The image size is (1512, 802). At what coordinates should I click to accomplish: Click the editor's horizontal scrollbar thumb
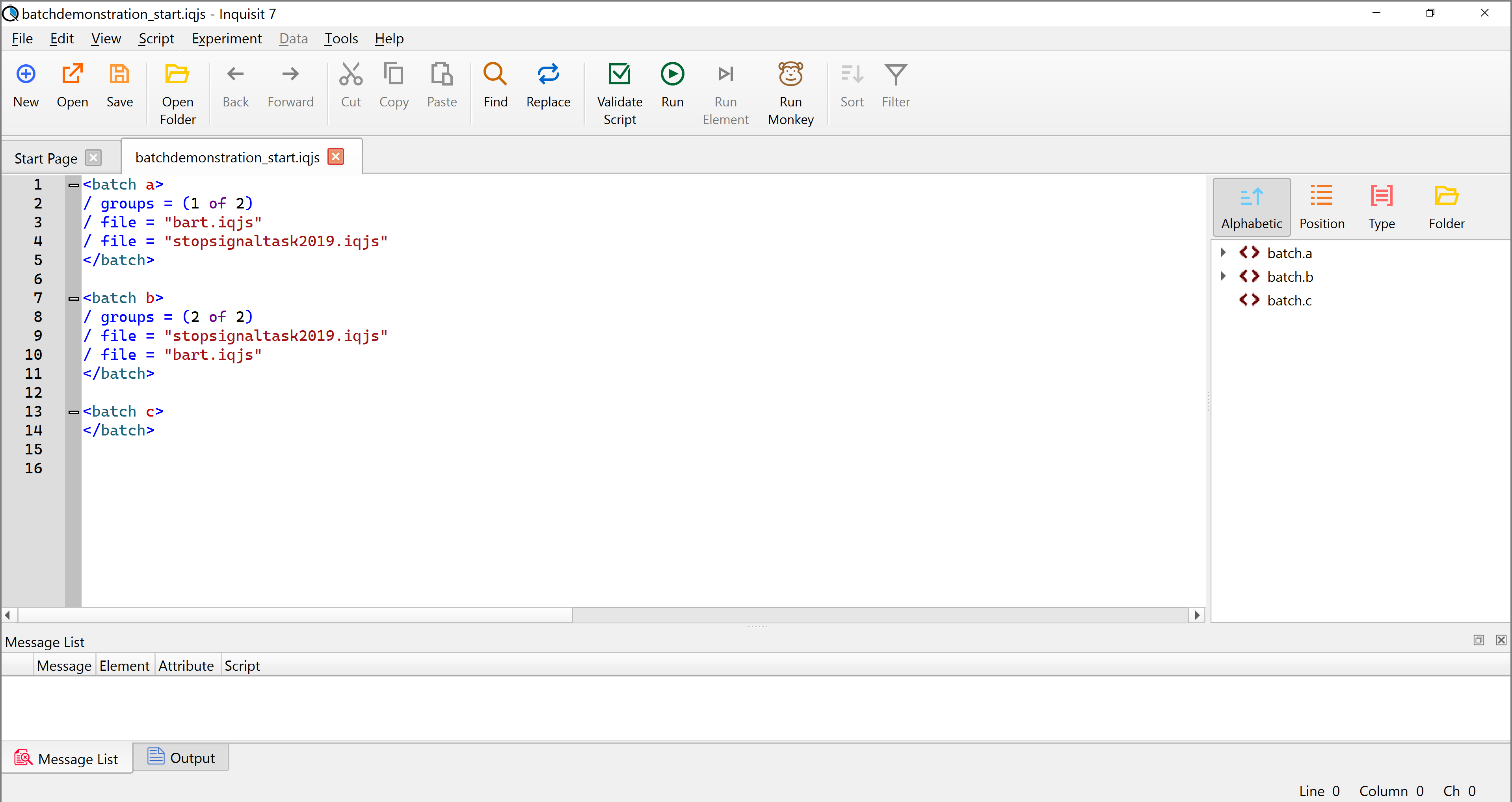(295, 615)
